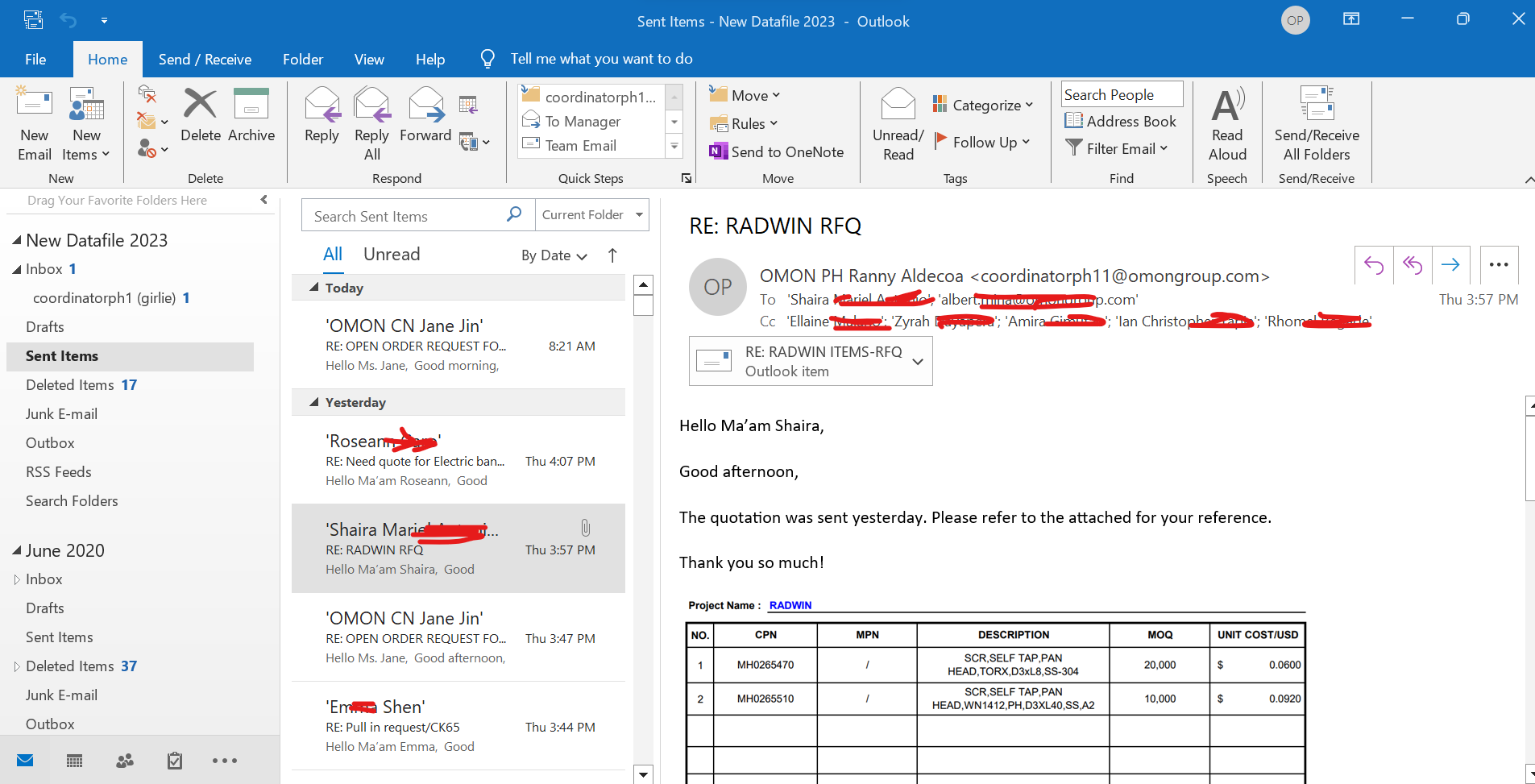Switch to Calendar view
1535x784 pixels.
(75, 761)
